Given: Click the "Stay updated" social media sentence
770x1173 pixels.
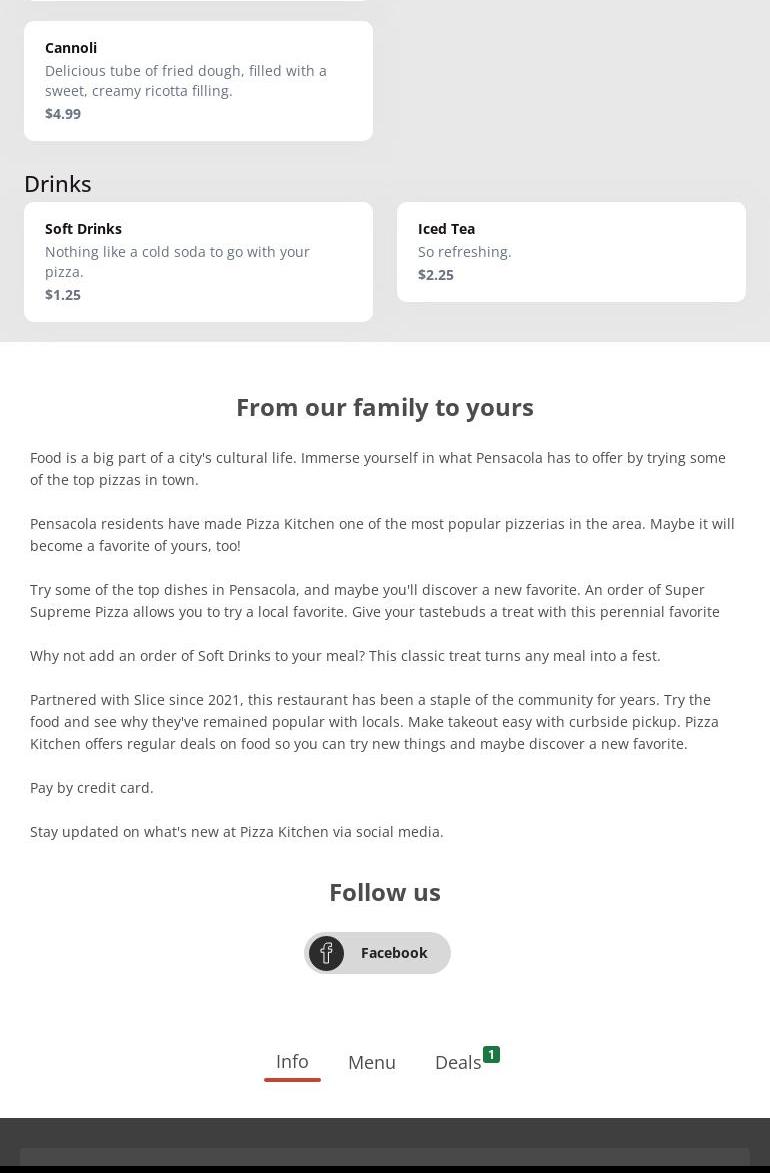Looking at the screenshot, I should pos(237,831).
